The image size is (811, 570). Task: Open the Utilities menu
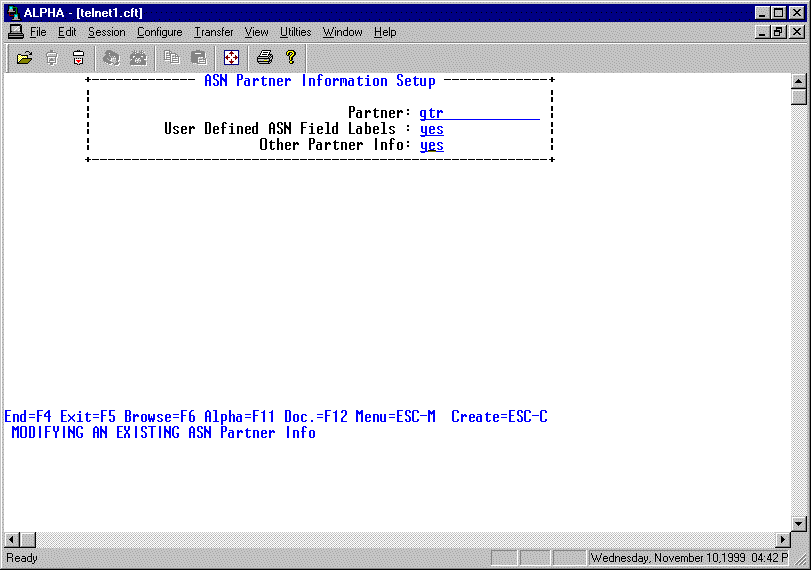point(295,32)
